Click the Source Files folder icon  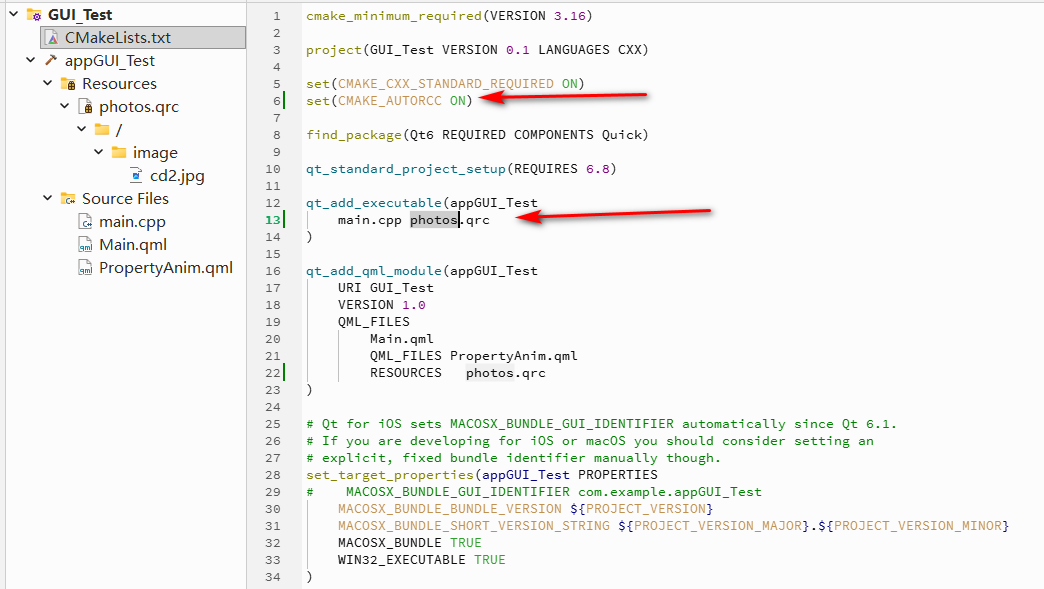[68, 199]
